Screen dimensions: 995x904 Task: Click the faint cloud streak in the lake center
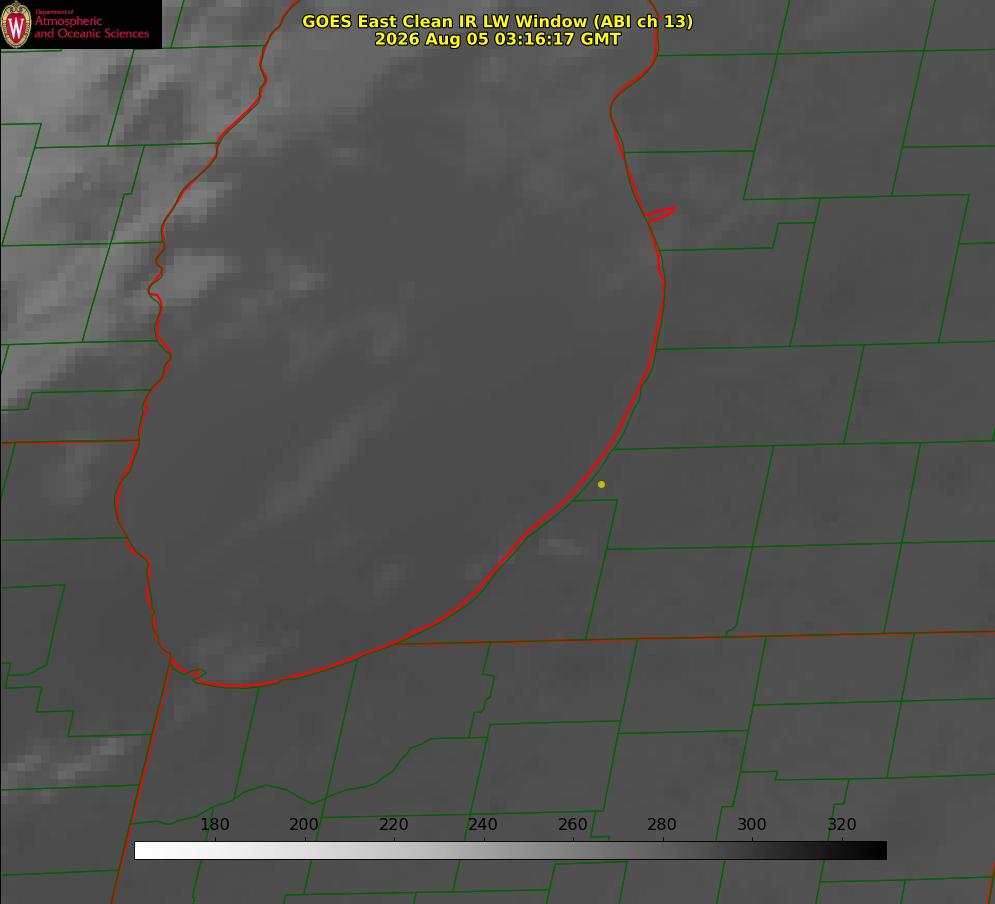(317, 463)
